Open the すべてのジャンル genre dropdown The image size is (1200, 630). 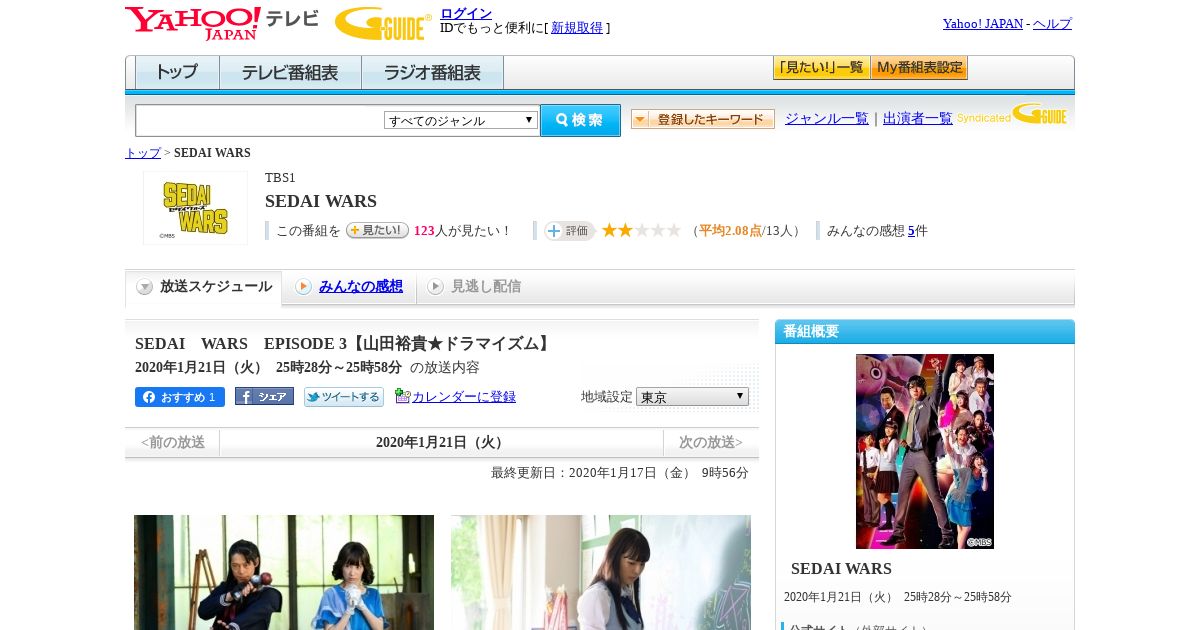click(461, 120)
